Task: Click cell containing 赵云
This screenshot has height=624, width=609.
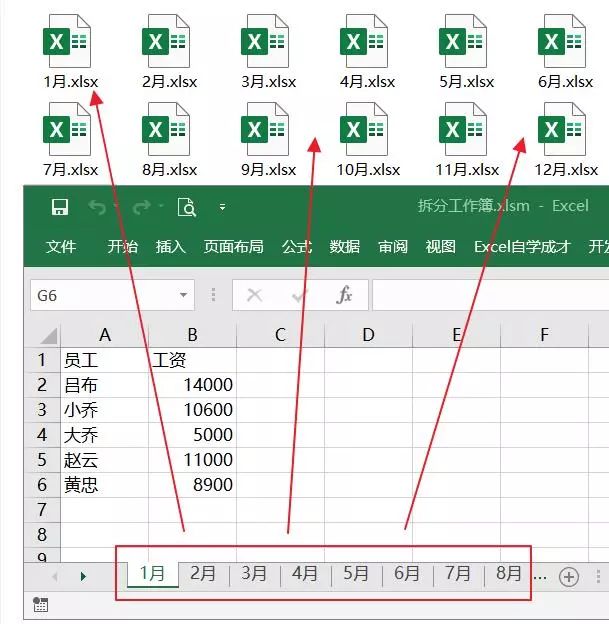Action: pos(105,460)
